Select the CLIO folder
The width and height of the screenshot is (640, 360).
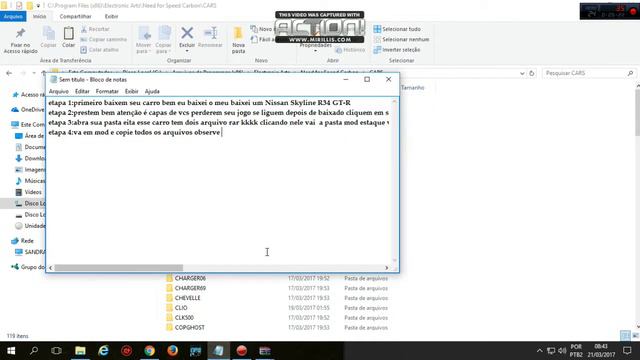pos(177,308)
